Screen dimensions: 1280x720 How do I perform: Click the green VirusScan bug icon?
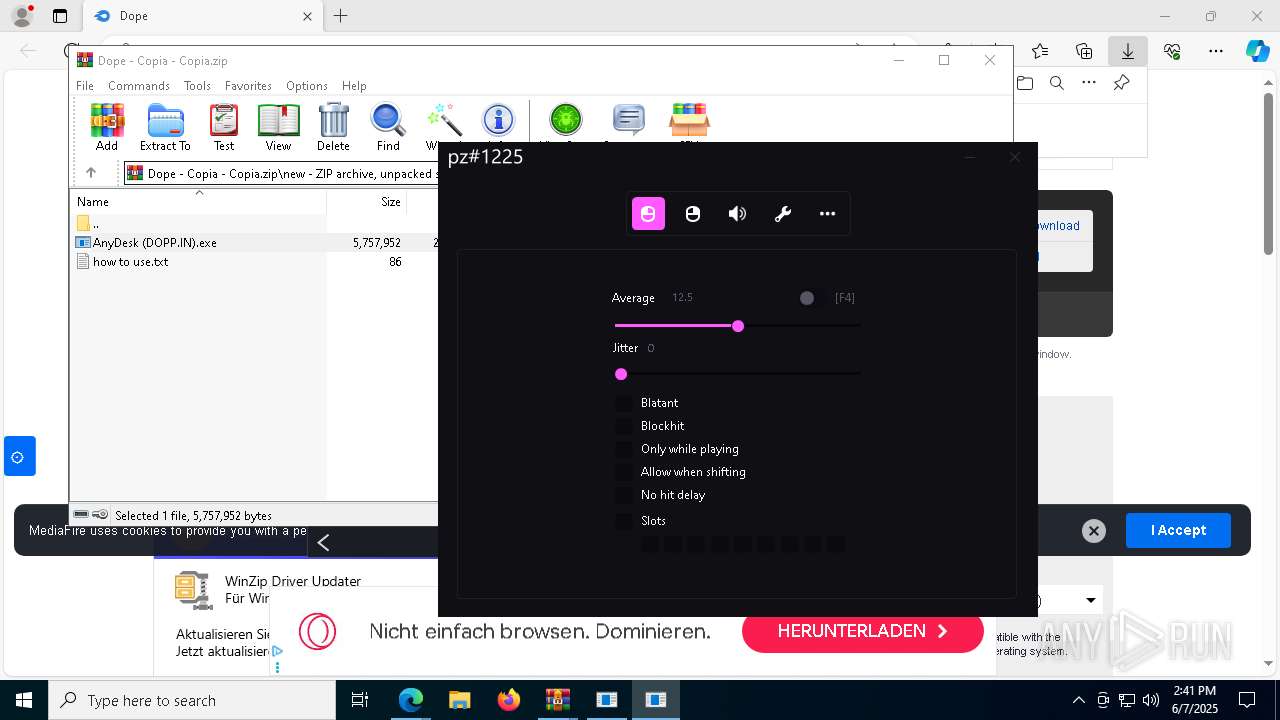pos(566,122)
